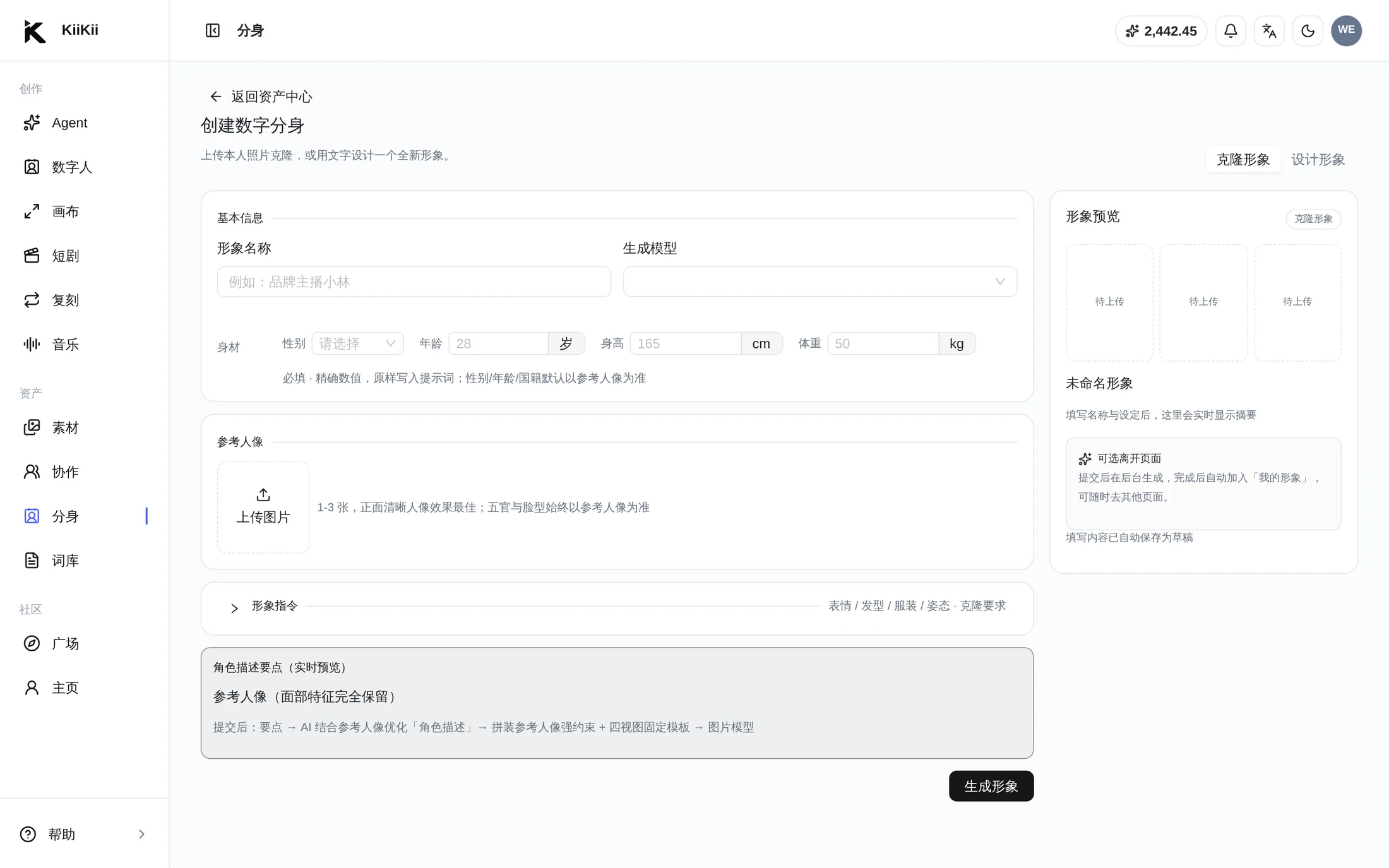Focus the 身高 height input
Image resolution: width=1389 pixels, height=868 pixels.
click(x=686, y=343)
